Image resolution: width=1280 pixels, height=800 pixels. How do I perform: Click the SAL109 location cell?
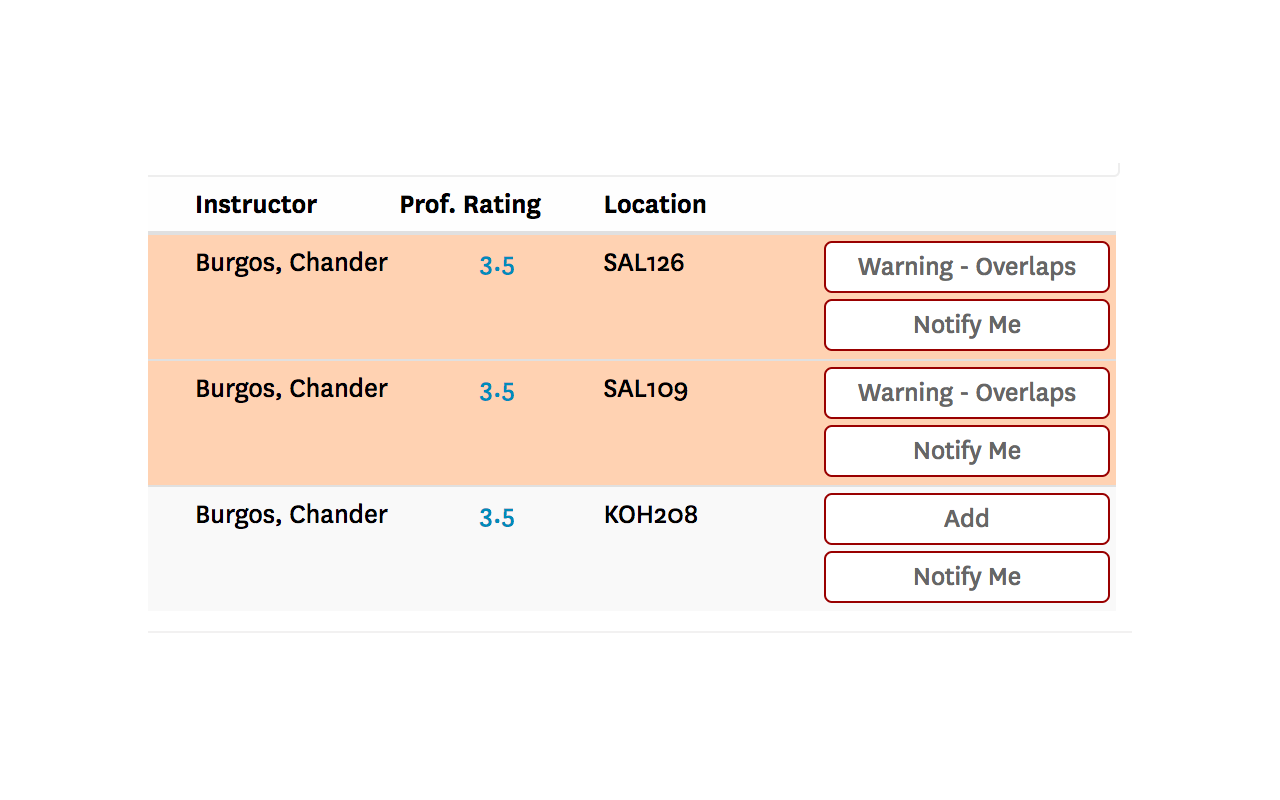(645, 389)
